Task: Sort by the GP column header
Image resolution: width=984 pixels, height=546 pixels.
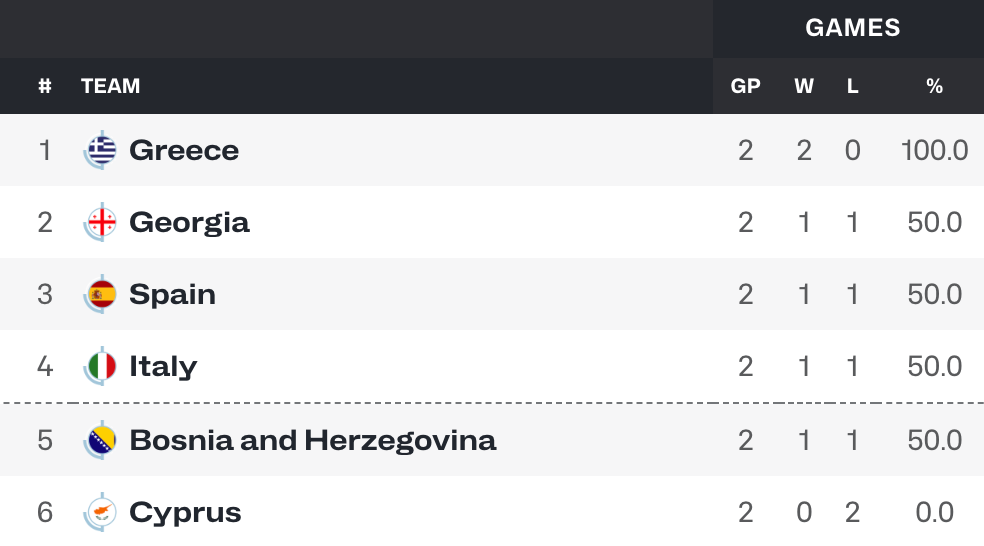Action: (x=746, y=86)
